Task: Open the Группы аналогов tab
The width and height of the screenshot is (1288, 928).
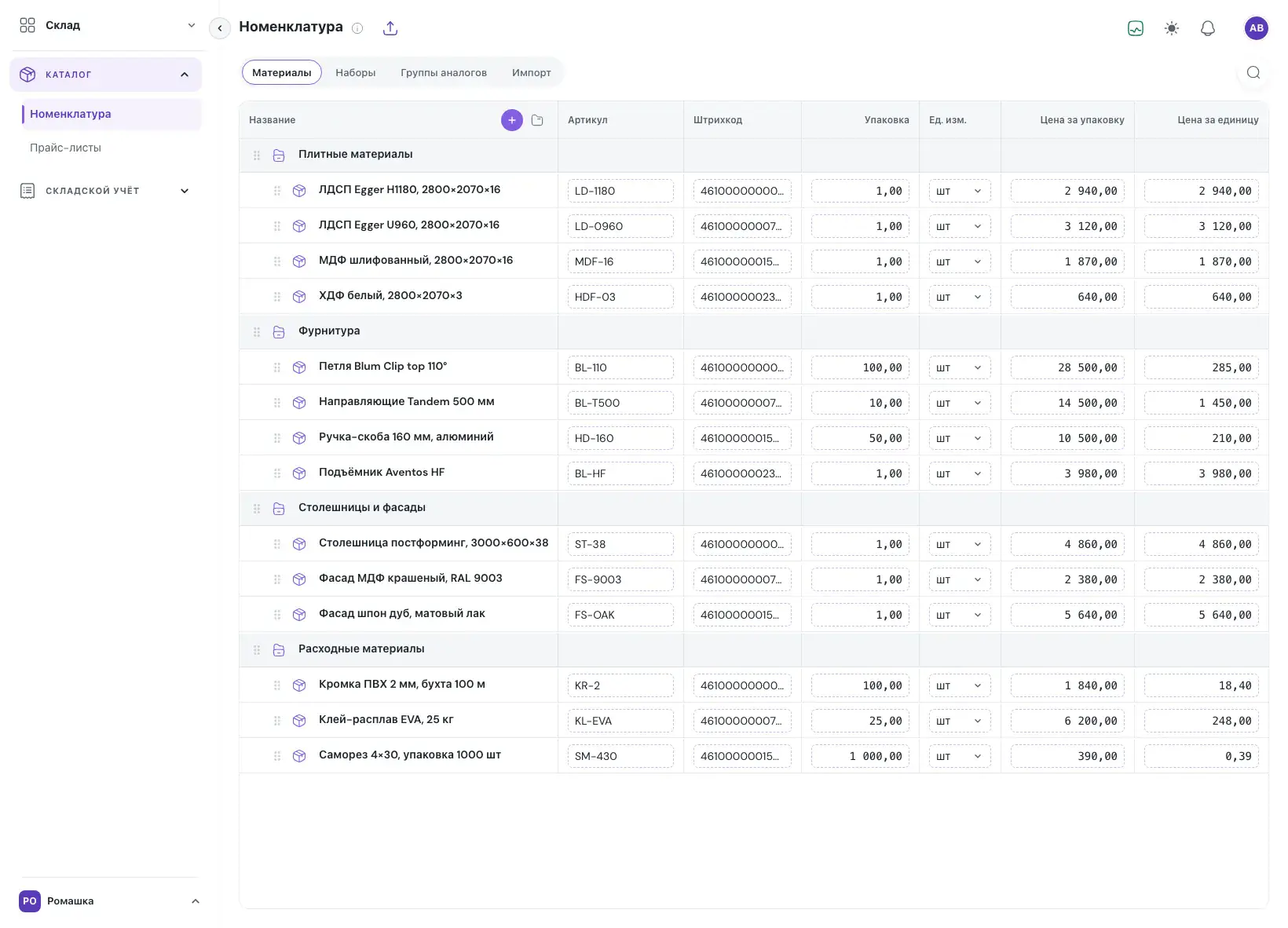Action: pos(444,72)
